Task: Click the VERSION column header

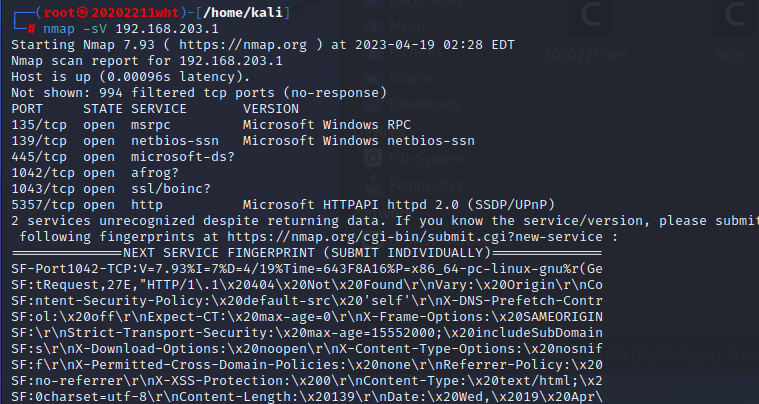Action: tap(270, 108)
